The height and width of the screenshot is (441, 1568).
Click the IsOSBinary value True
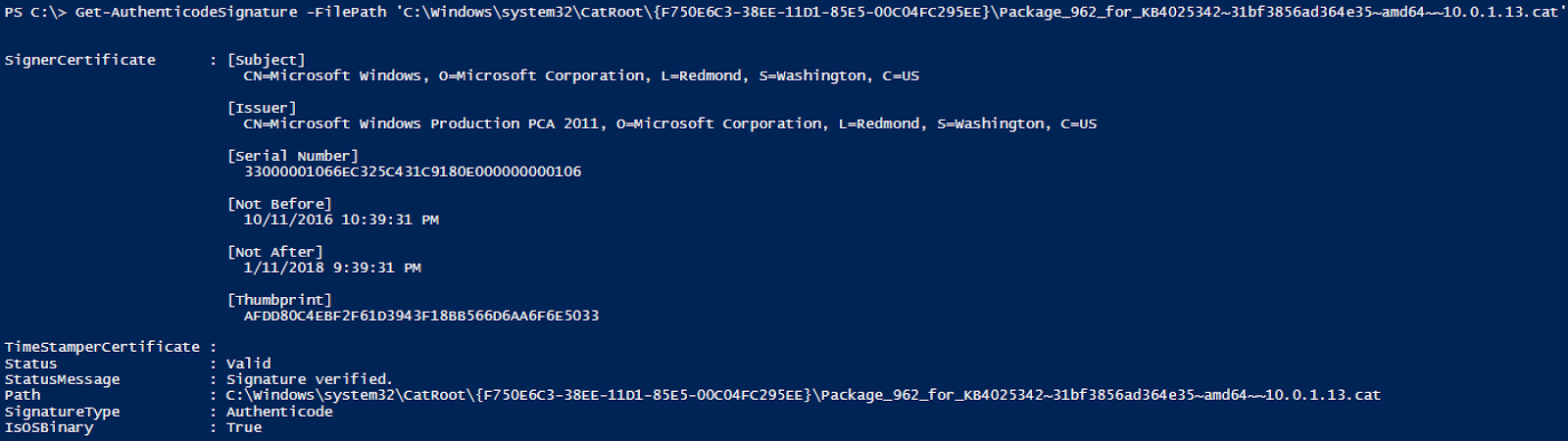[x=243, y=427]
